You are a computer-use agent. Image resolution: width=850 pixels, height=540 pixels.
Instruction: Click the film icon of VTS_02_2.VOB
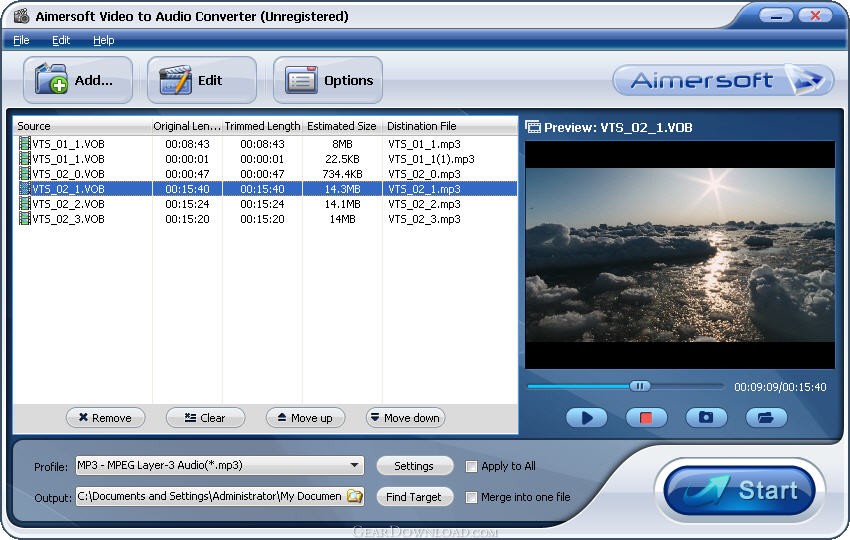24,204
